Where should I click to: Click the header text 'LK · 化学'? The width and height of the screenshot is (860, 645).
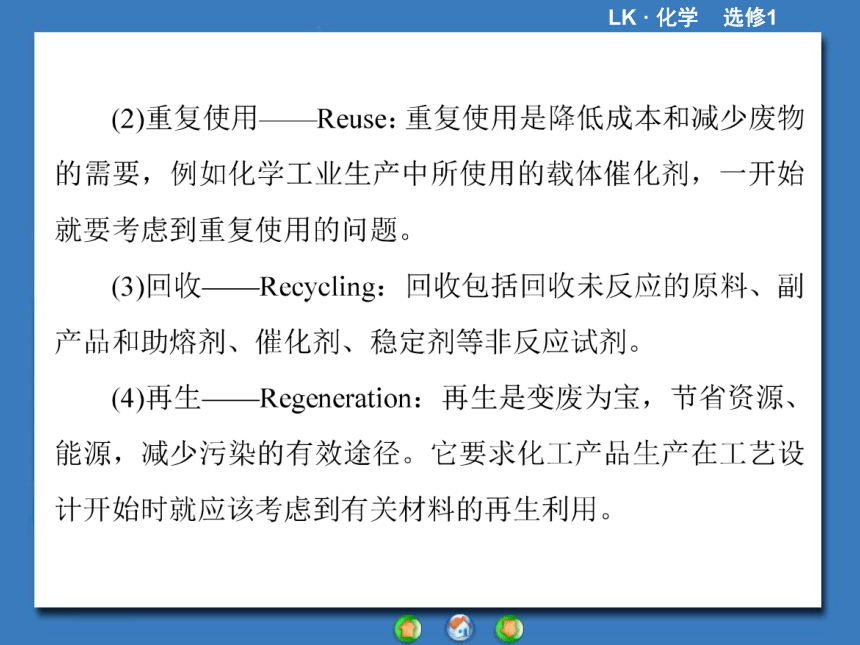pos(653,18)
